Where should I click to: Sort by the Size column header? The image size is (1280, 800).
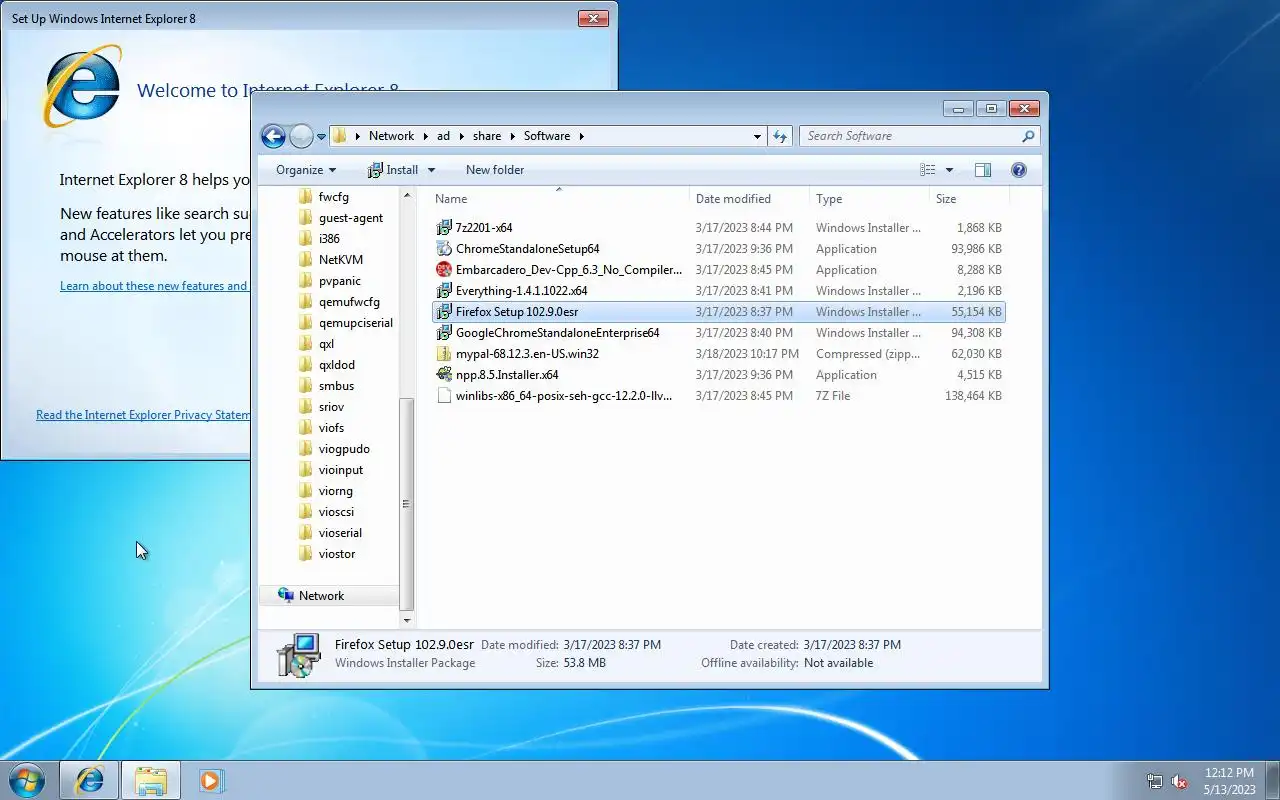[x=969, y=199]
